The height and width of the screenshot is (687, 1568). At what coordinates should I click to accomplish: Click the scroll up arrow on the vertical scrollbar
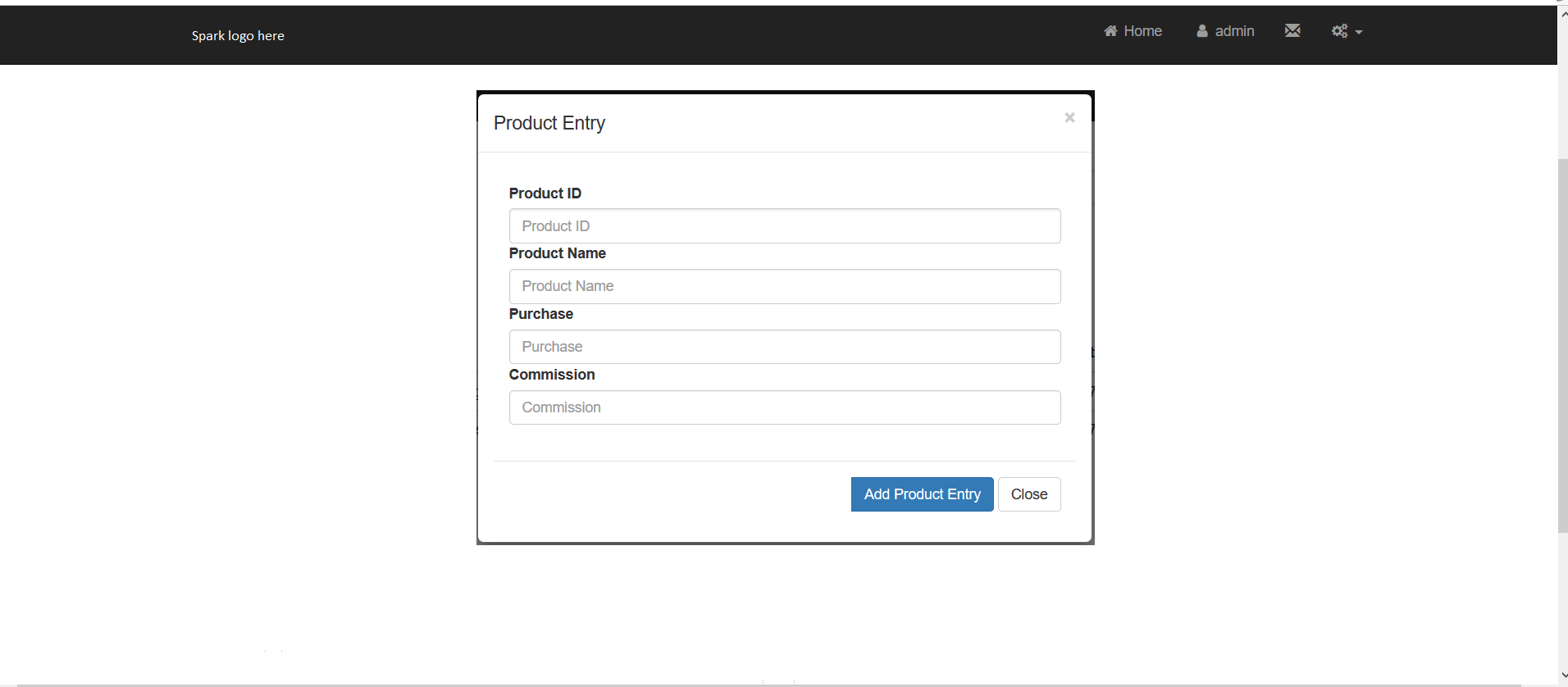[1563, 13]
